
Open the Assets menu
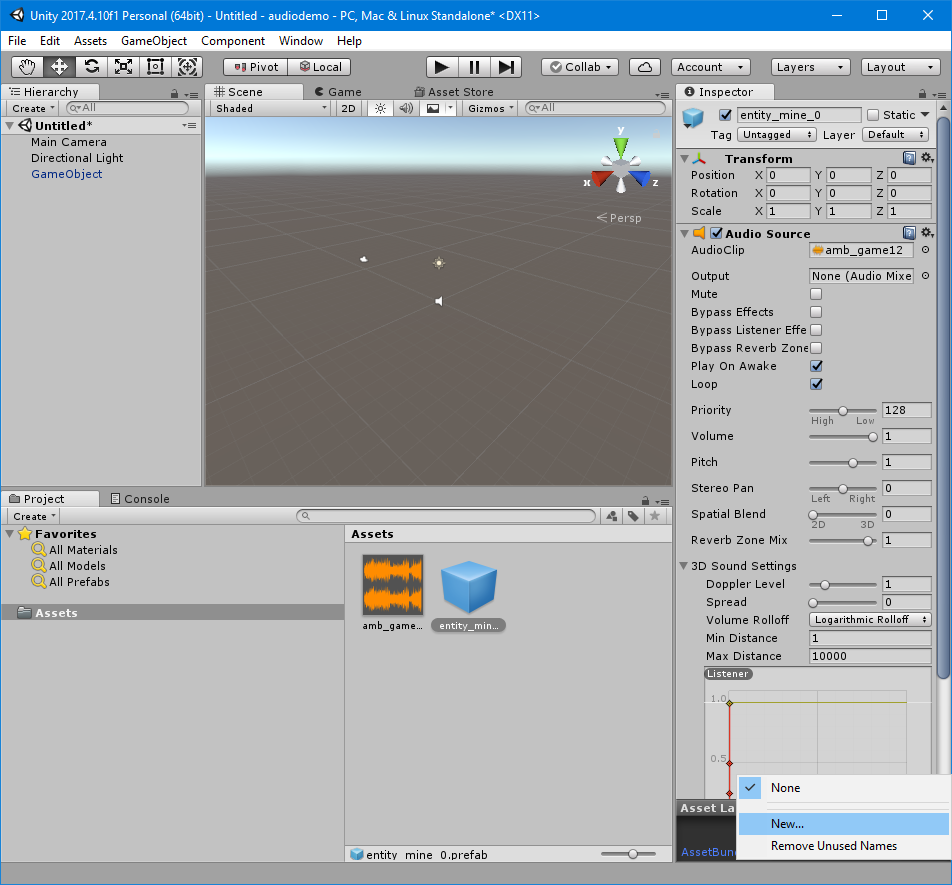tap(90, 41)
